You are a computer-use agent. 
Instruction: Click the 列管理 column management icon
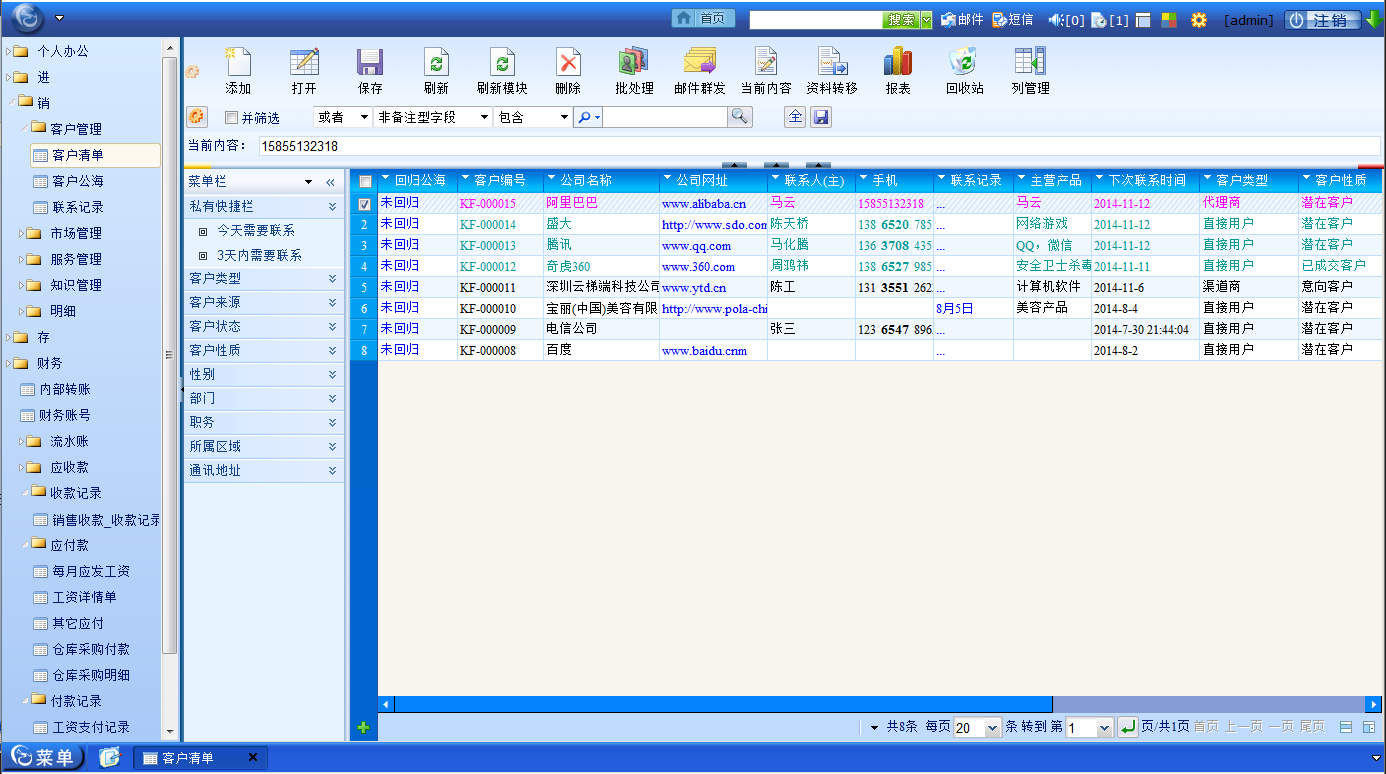click(1030, 62)
